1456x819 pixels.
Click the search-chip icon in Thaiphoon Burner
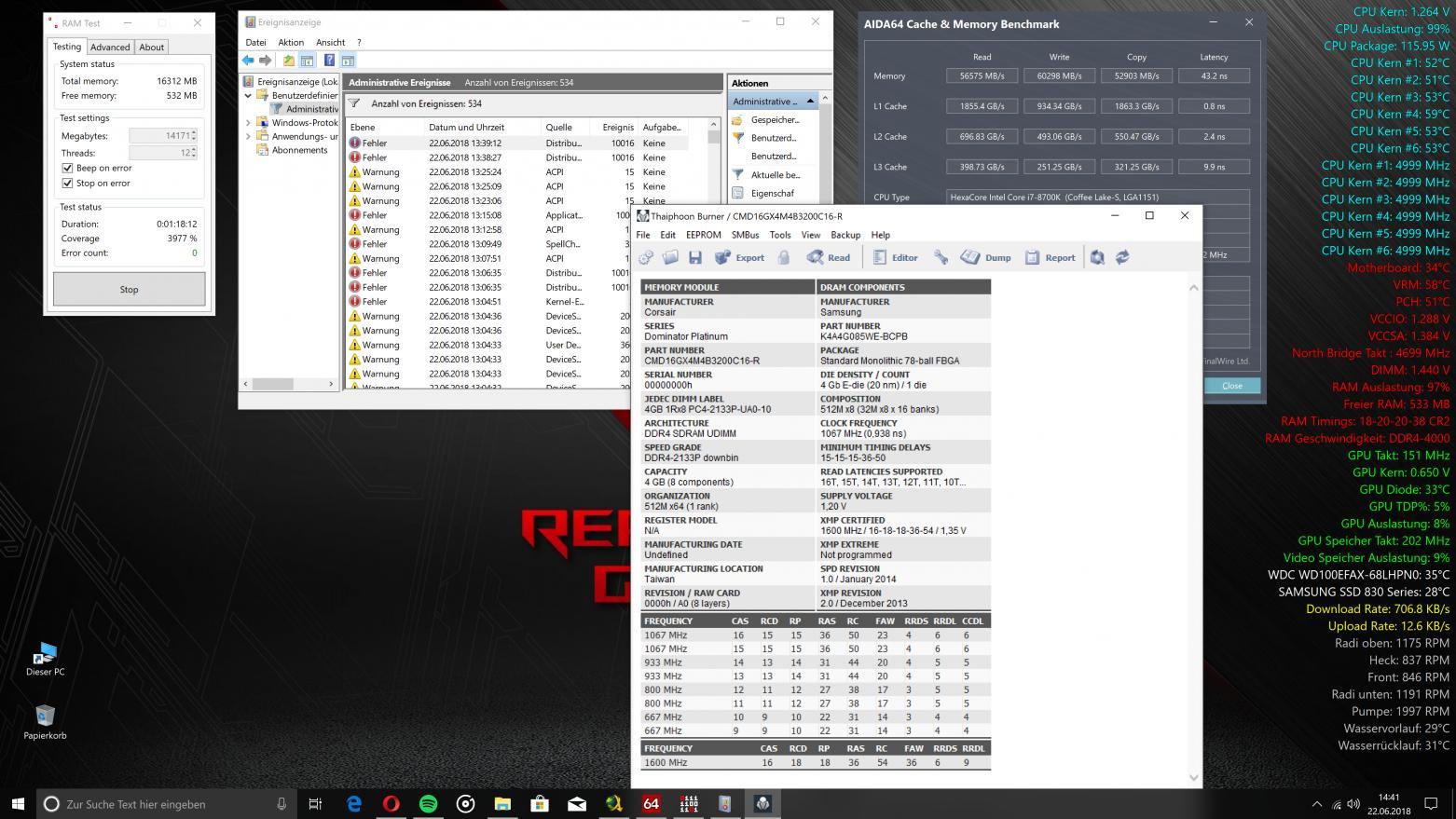pyautogui.click(x=1098, y=258)
